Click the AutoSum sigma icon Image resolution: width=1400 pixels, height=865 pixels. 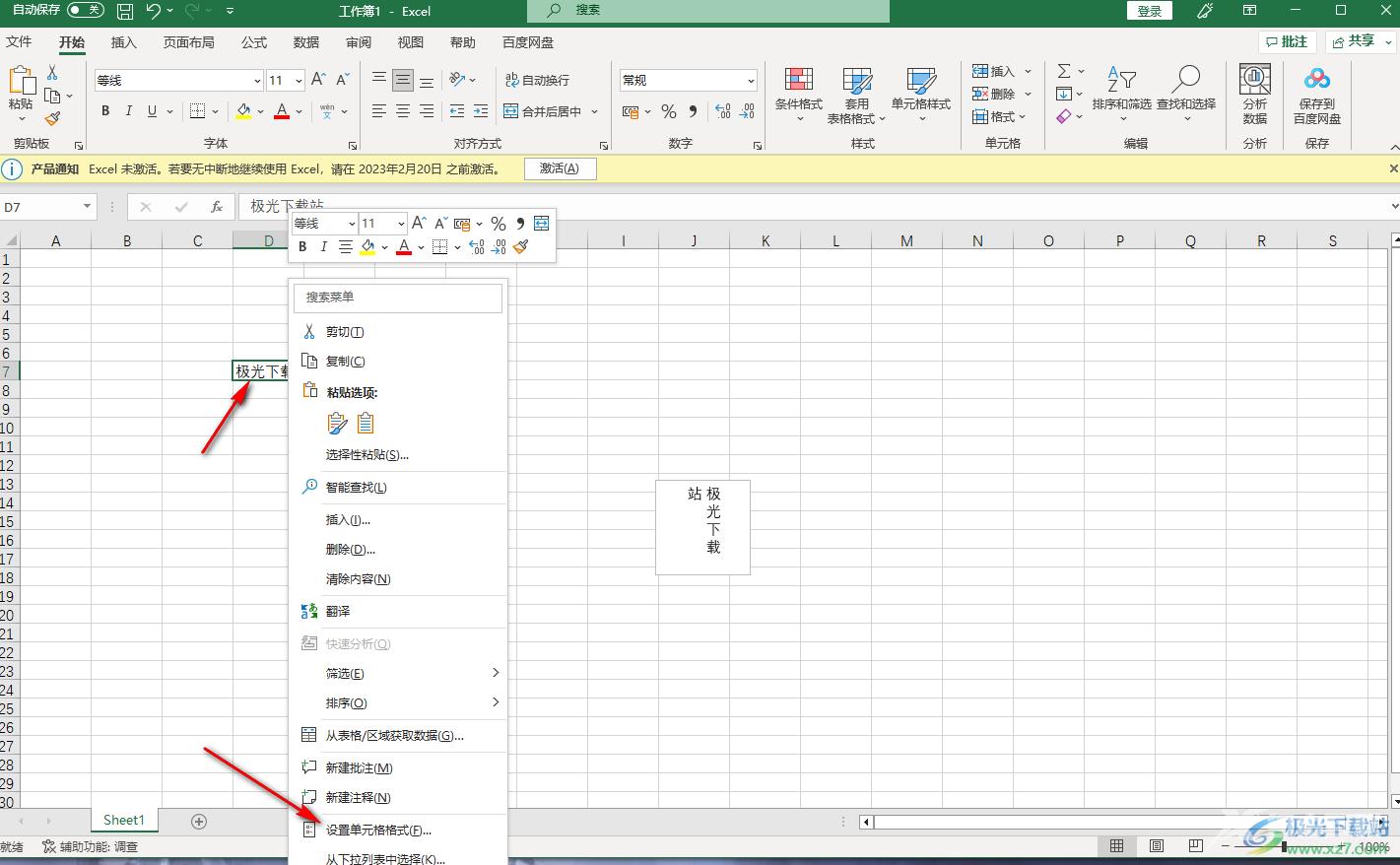tap(1064, 71)
